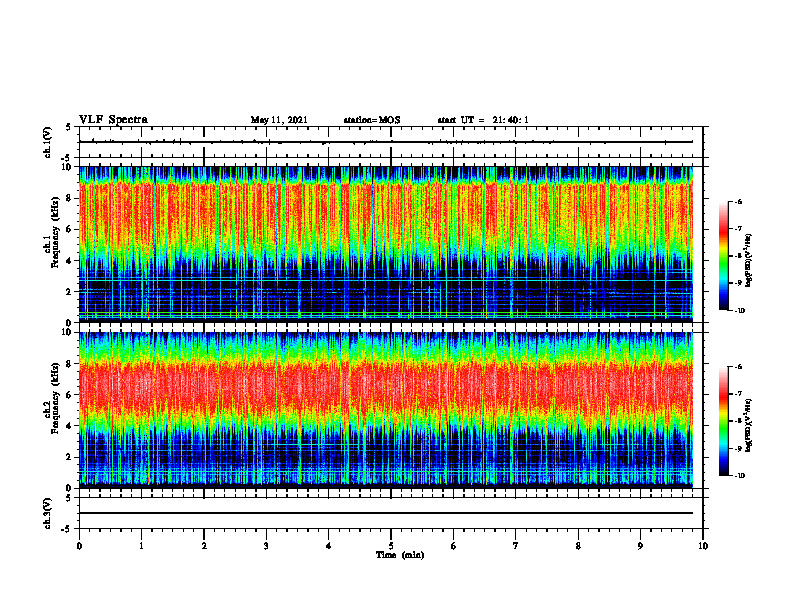The image size is (792, 612).
Task: Click time axis tick label "5" under the plots
Action: [x=391, y=546]
